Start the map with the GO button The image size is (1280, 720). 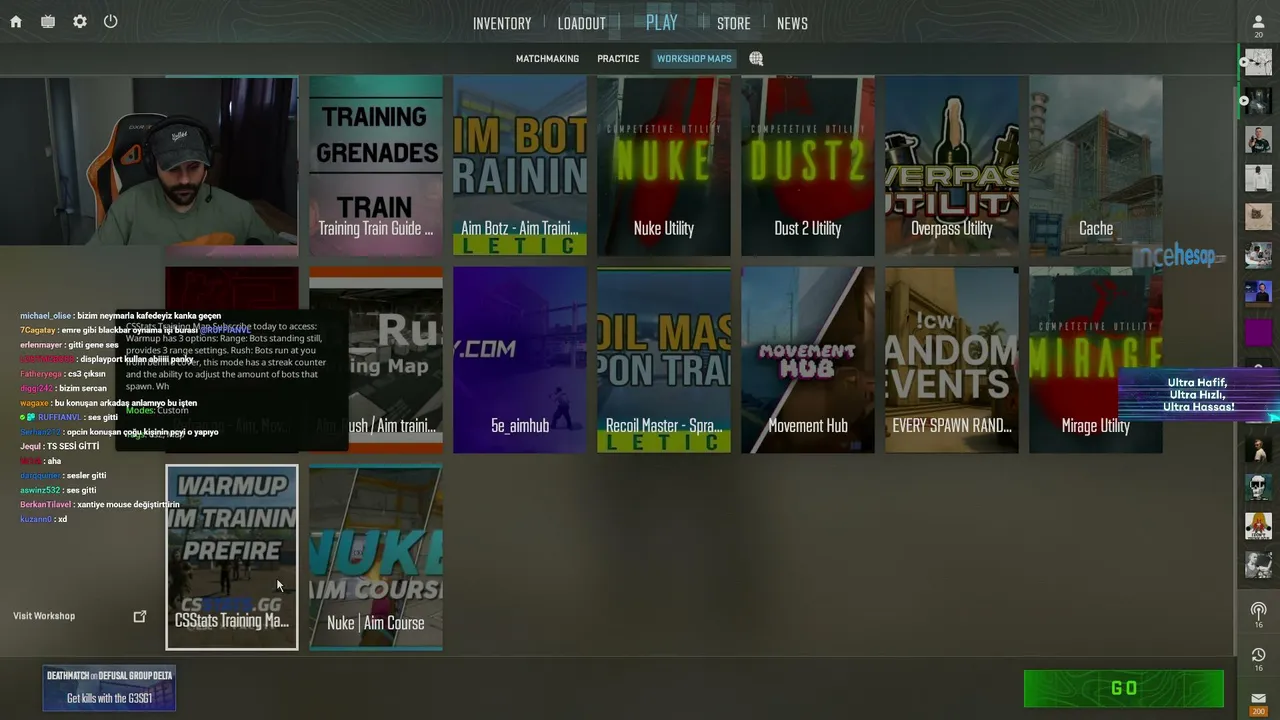(x=1124, y=688)
